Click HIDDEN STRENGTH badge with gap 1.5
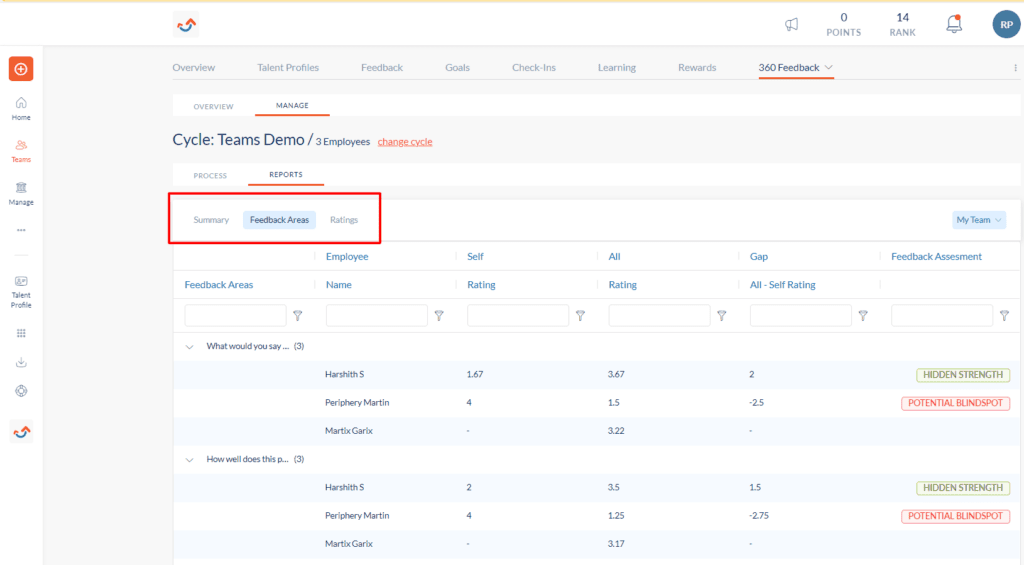 963,488
